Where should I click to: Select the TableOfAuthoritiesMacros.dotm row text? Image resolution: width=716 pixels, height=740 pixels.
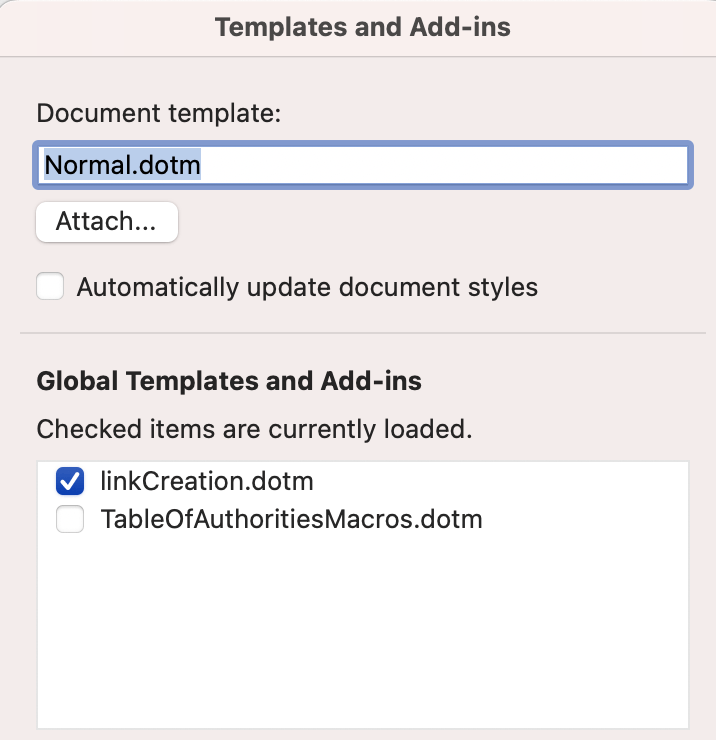coord(291,519)
